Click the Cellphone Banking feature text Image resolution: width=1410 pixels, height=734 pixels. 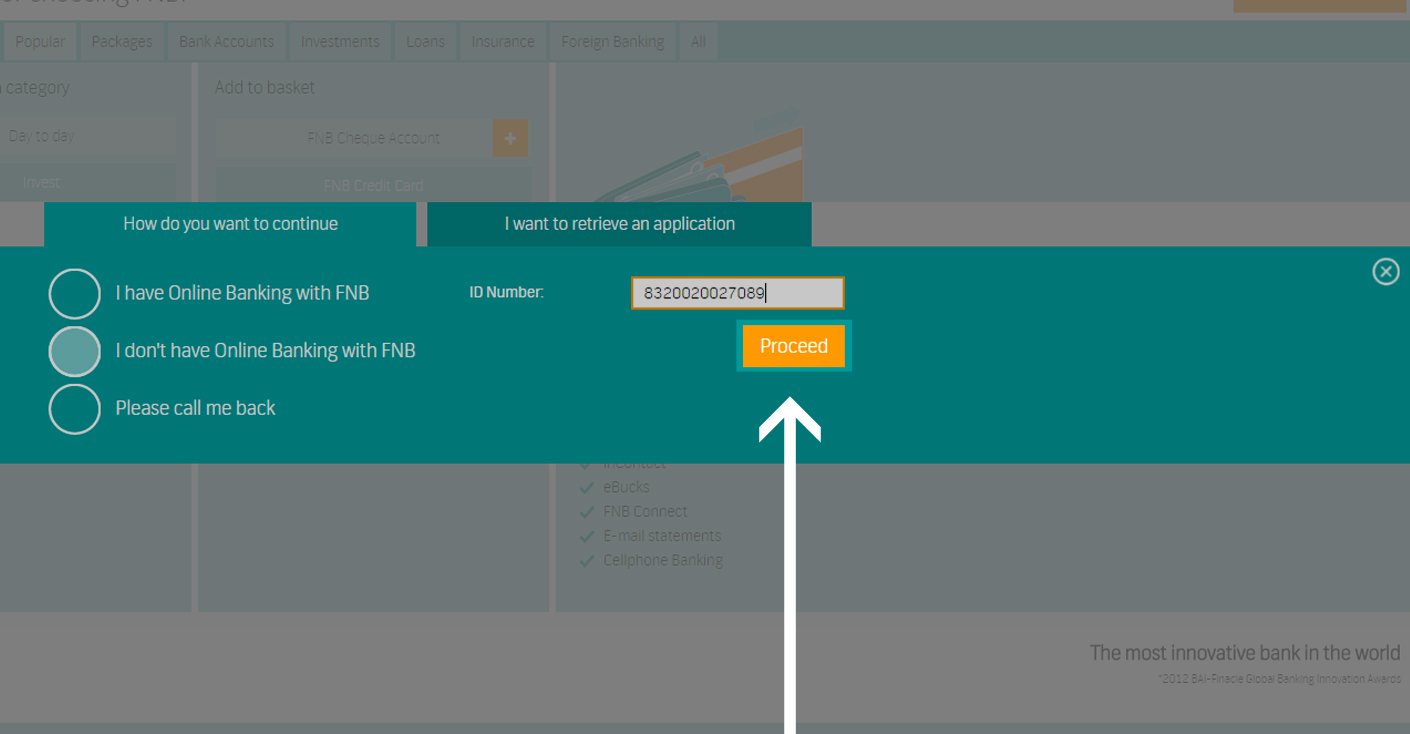tap(663, 560)
